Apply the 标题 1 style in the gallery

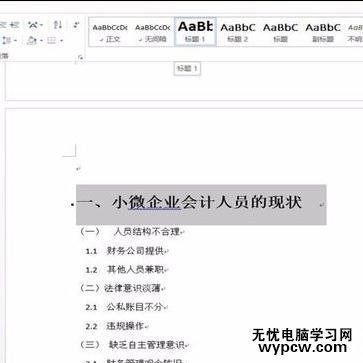click(195, 32)
